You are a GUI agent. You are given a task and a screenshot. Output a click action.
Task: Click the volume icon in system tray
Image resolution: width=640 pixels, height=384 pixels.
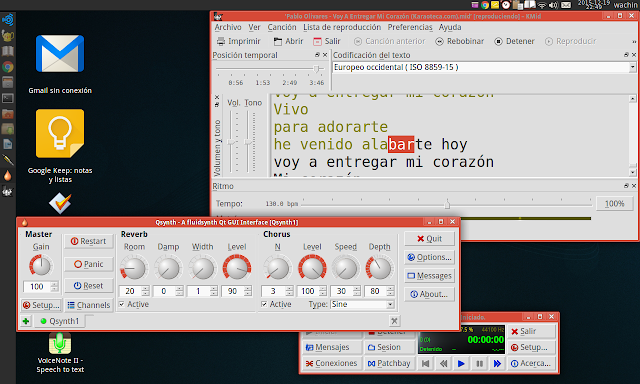[553, 5]
